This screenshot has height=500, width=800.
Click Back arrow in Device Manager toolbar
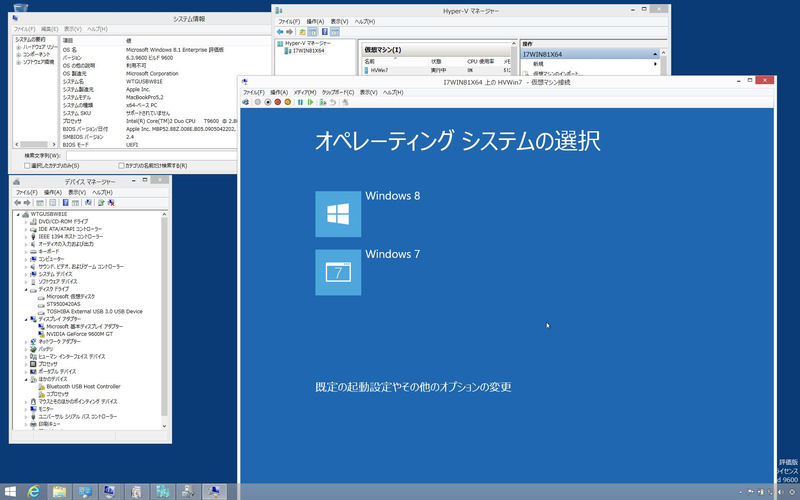point(18,203)
